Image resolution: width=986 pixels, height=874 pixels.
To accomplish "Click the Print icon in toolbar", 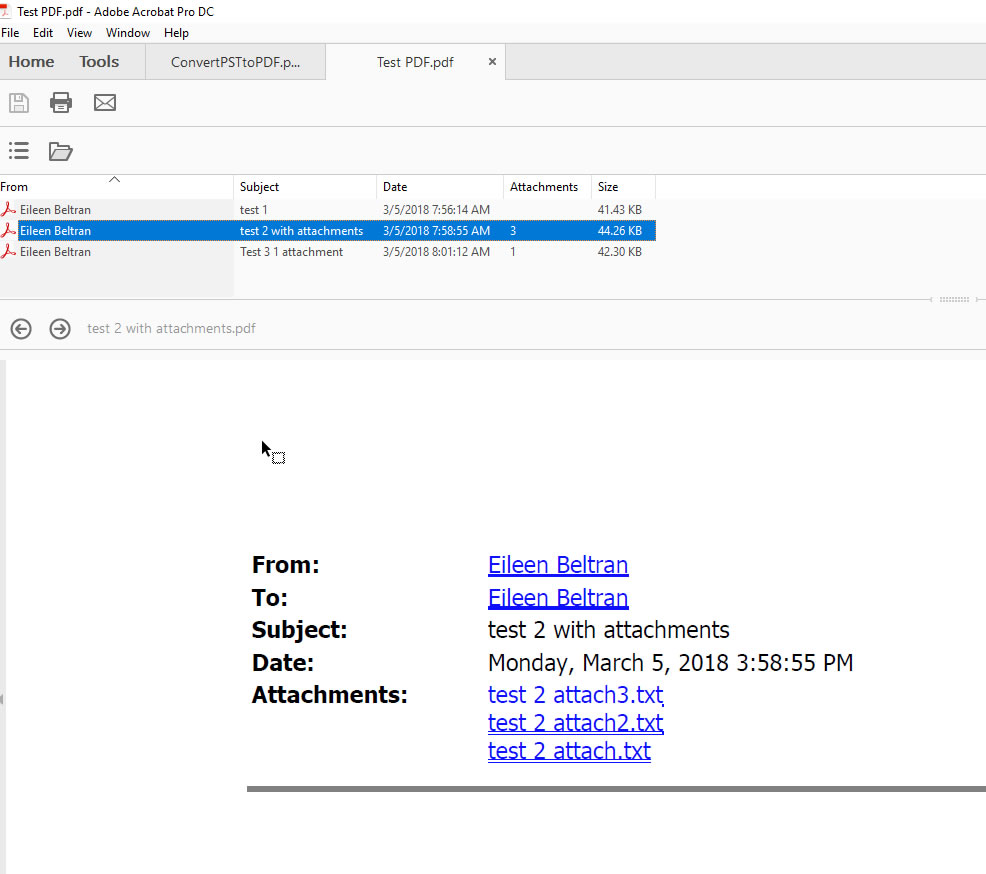I will [61, 102].
